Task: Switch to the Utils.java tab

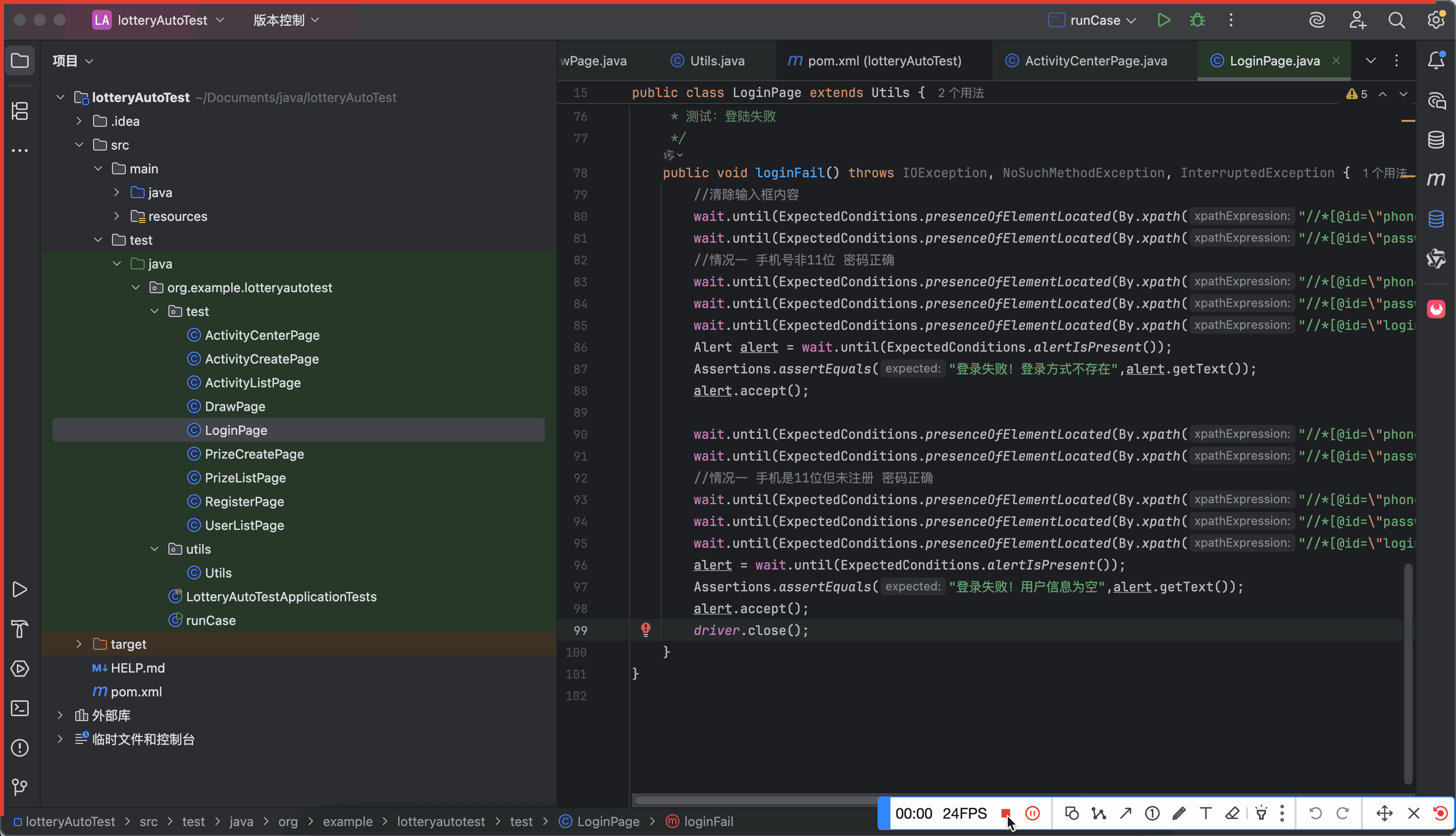Action: 708,60
